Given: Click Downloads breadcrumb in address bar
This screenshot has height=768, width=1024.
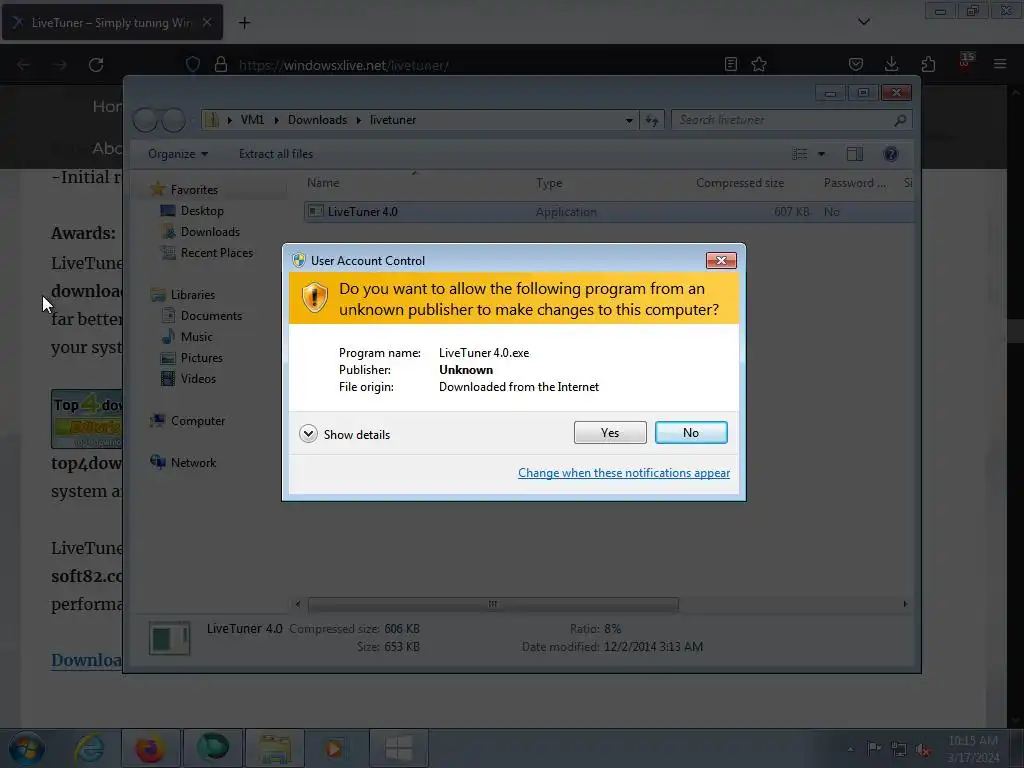Looking at the screenshot, I should tap(317, 120).
